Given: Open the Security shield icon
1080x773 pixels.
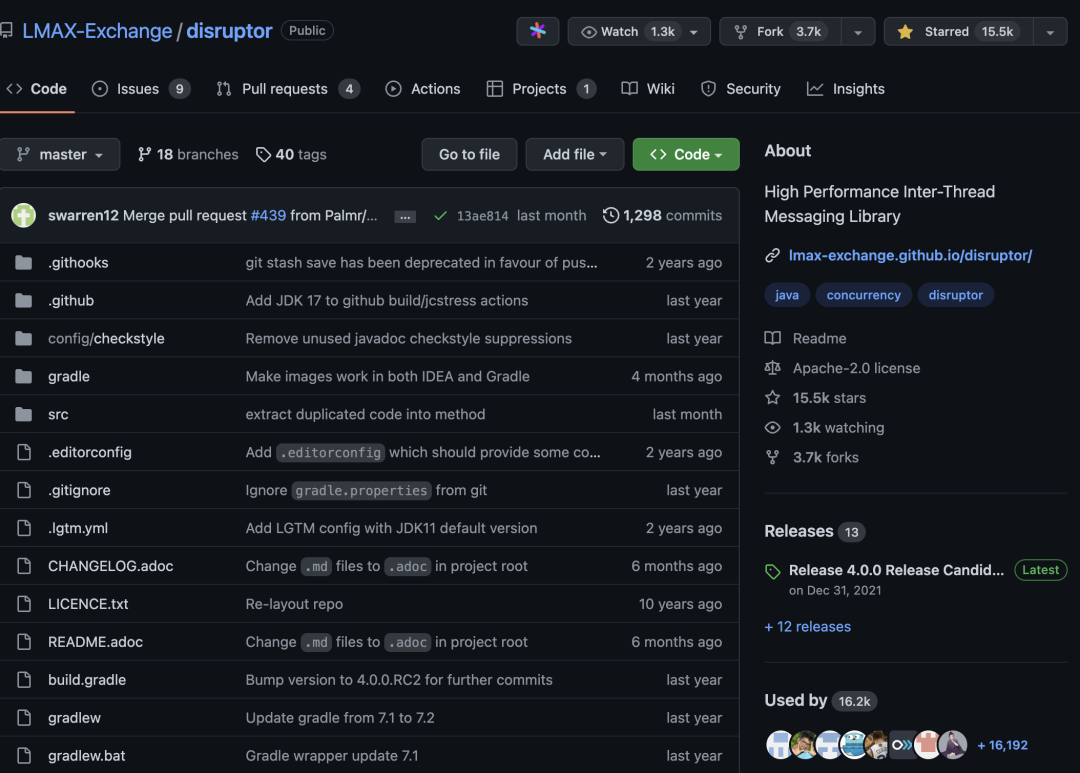Looking at the screenshot, I should (x=706, y=88).
